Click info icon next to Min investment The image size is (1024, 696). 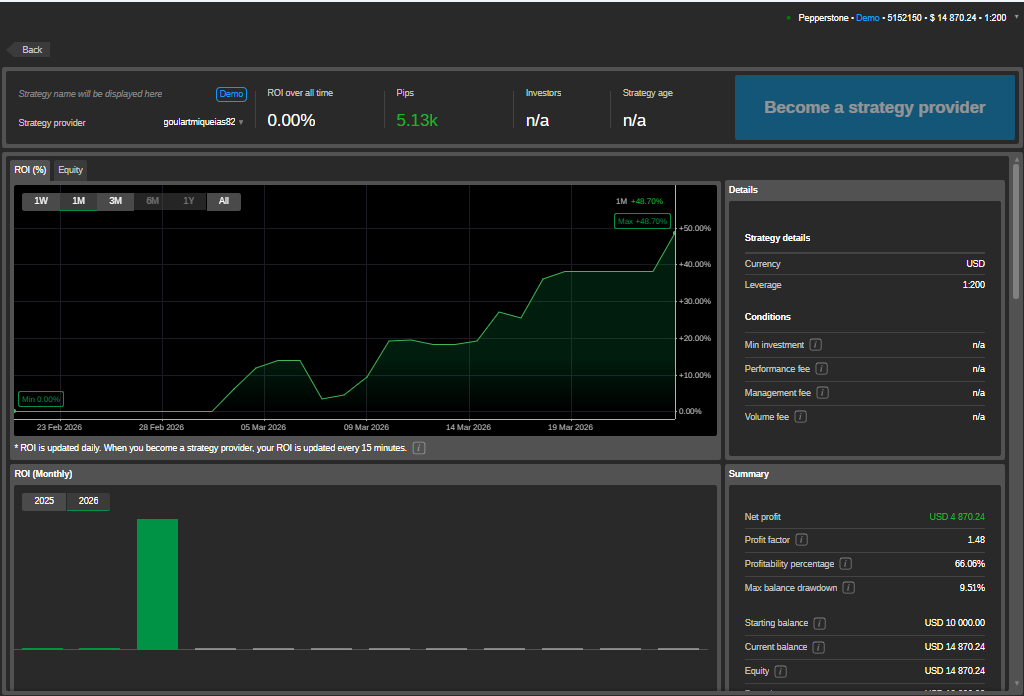pos(816,345)
